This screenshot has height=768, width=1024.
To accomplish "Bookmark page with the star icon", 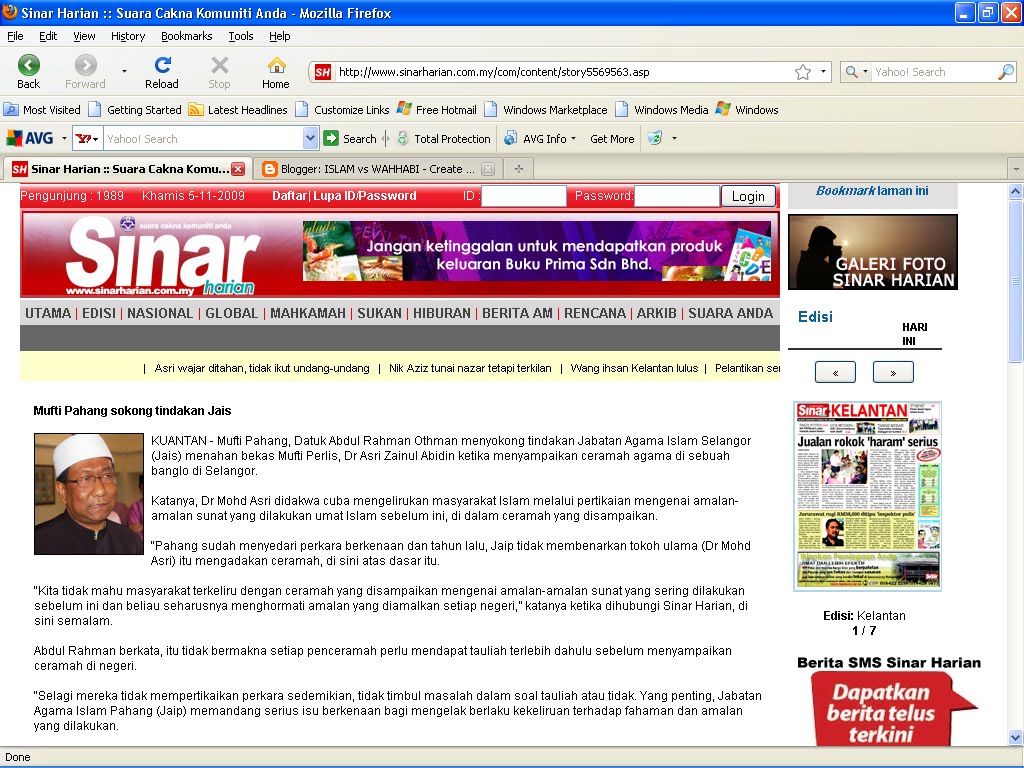I will pos(803,72).
